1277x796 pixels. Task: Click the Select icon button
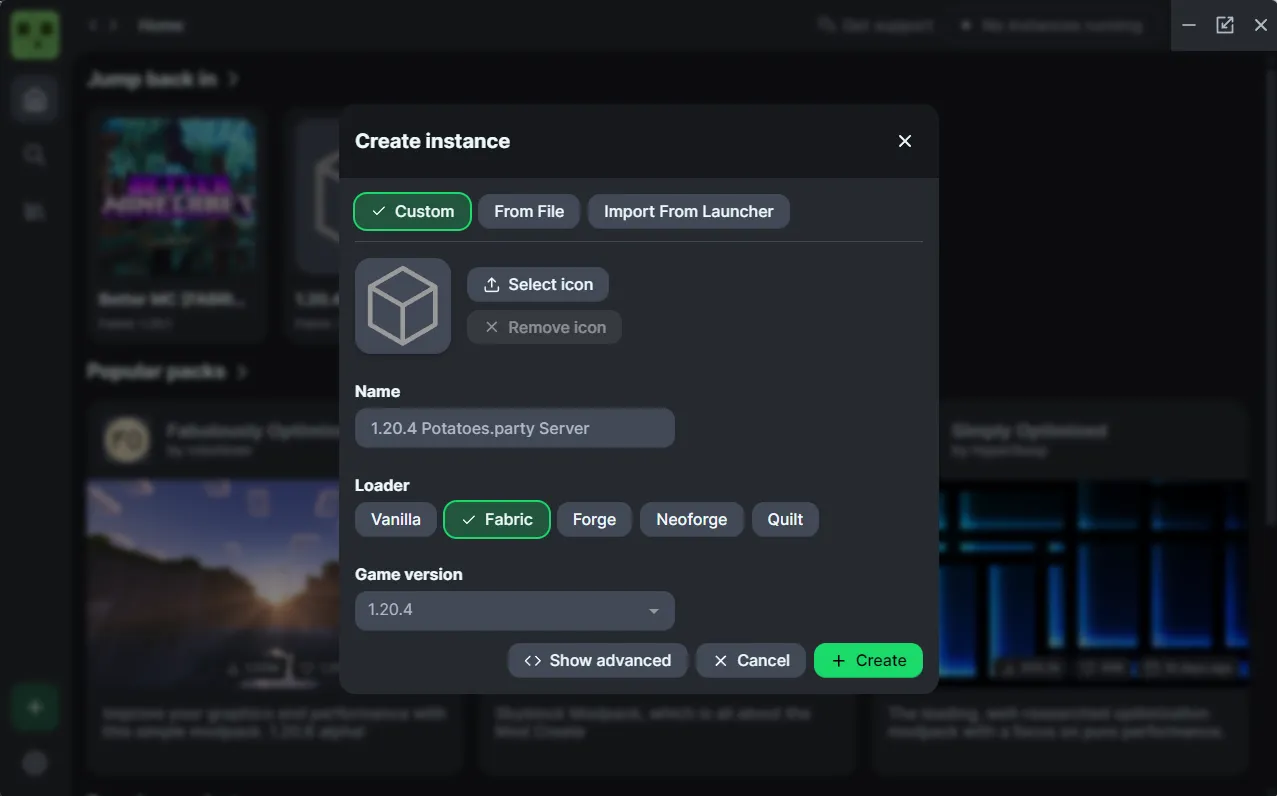(538, 284)
